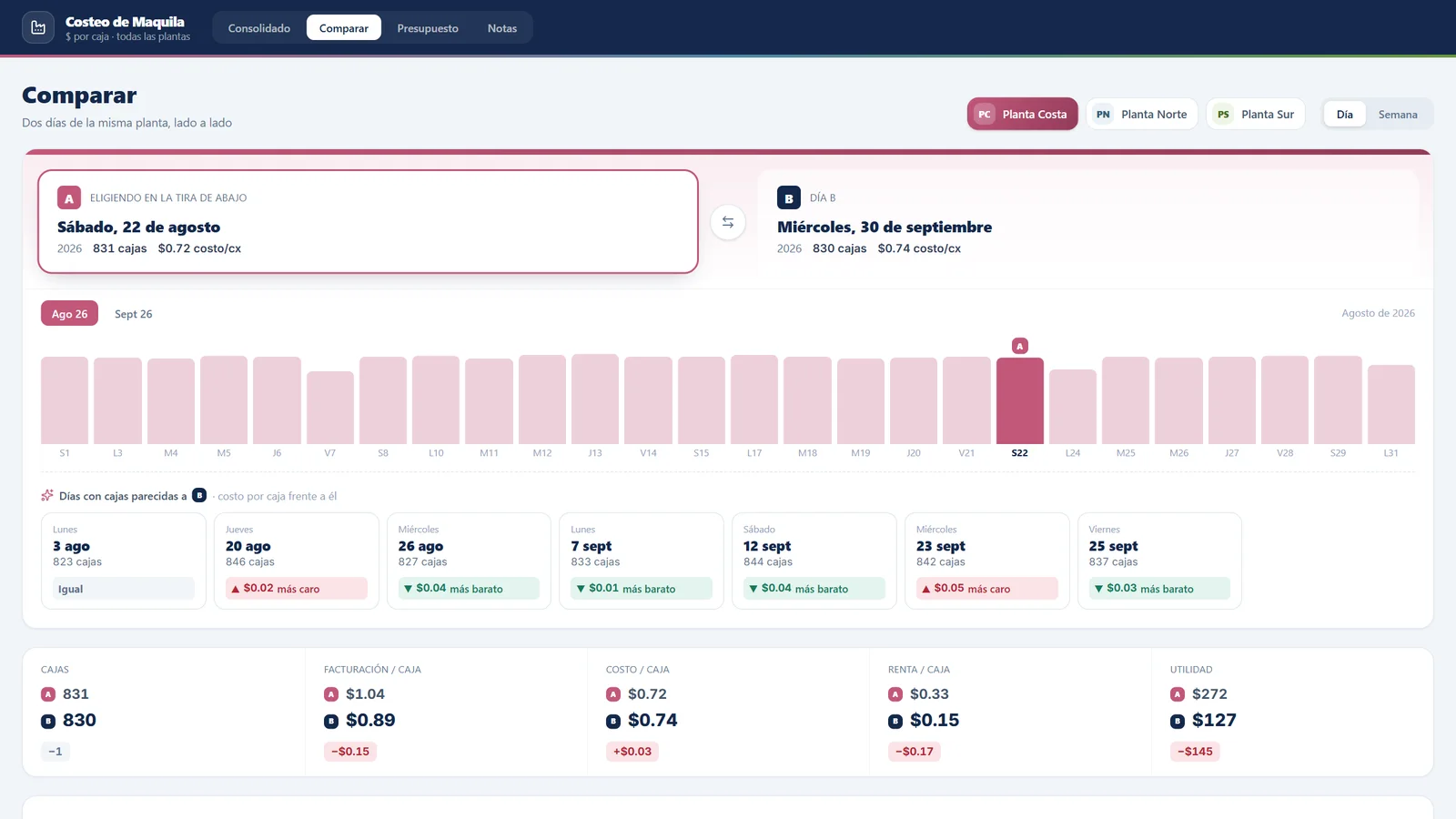
Task: Click the Día A card Sábado, 22 de agosto
Action: (x=368, y=222)
